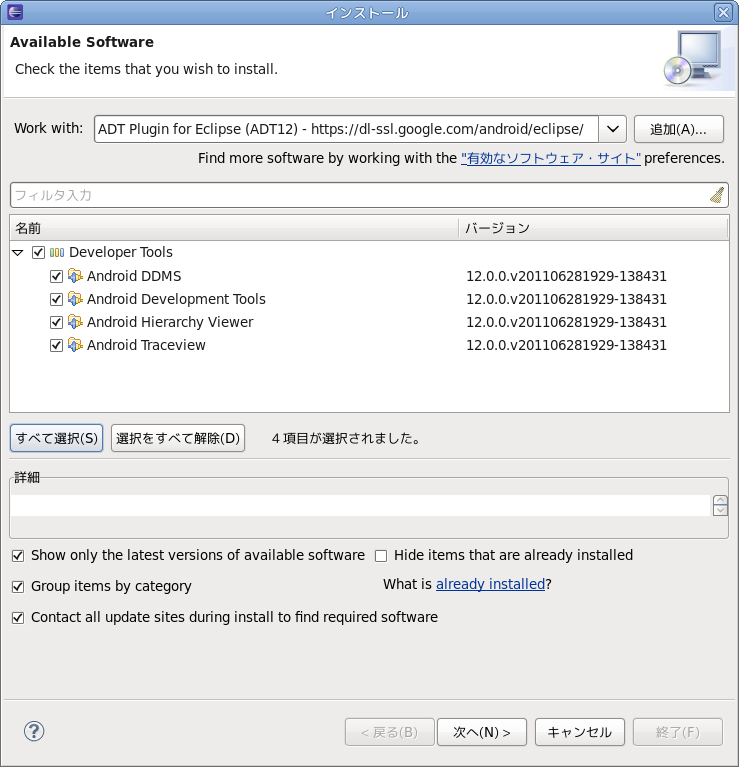
Task: Click the 詳細 details text area
Action: click(x=361, y=505)
